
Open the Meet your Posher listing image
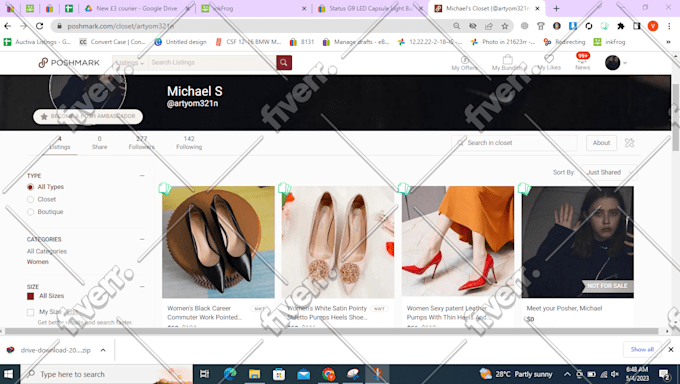click(x=577, y=242)
